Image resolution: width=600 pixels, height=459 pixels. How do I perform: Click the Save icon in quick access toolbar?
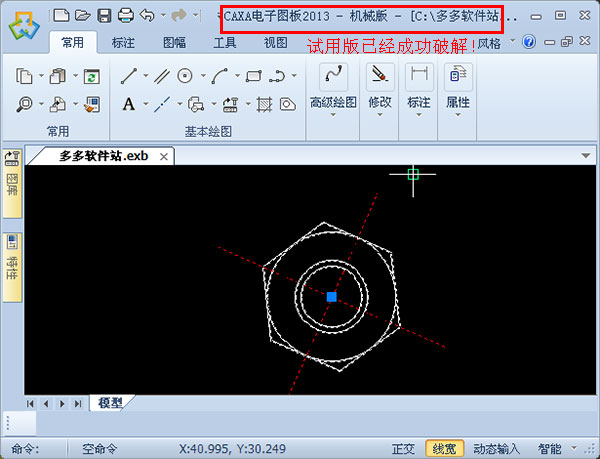point(104,15)
